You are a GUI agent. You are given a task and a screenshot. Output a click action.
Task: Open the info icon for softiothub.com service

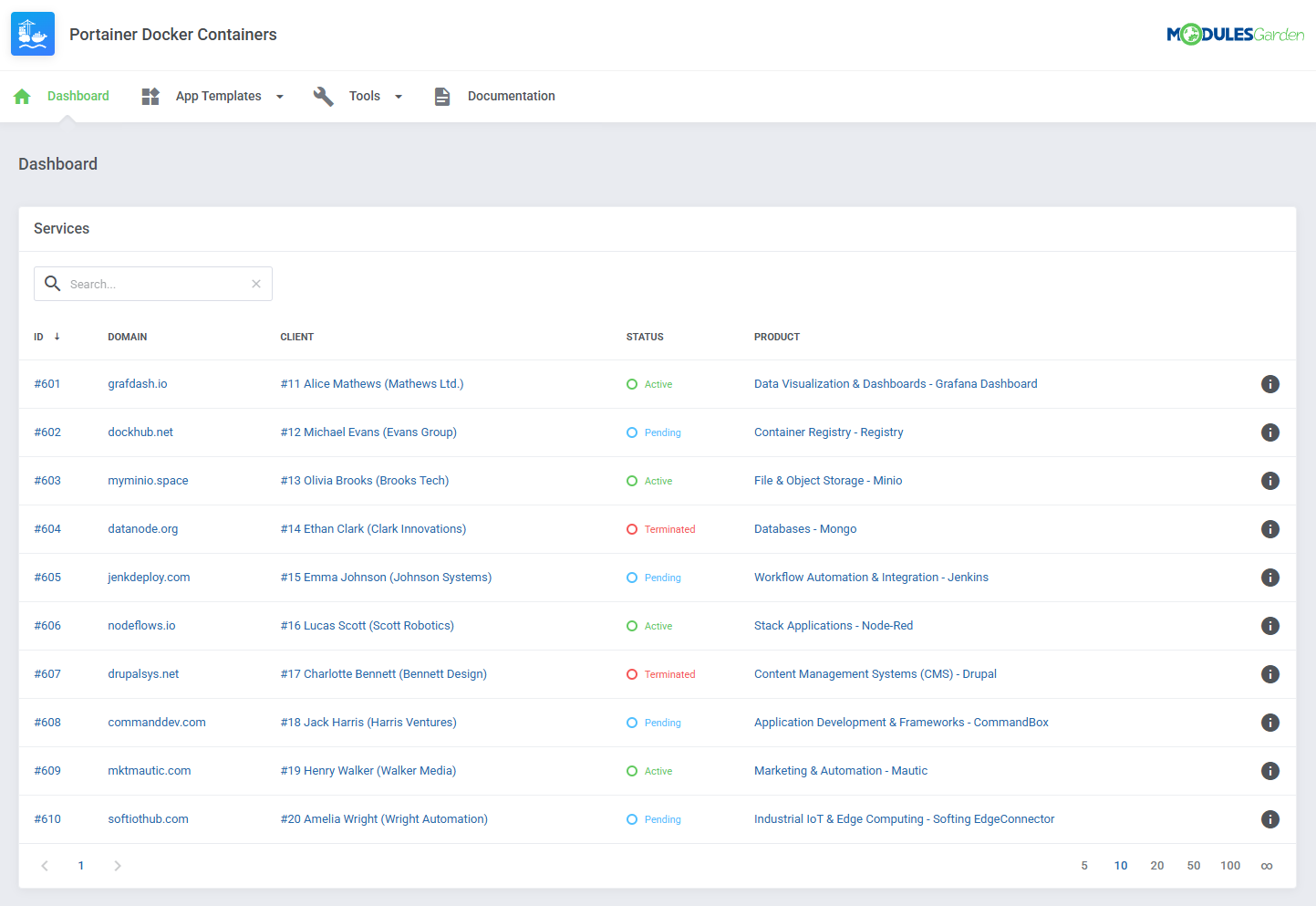click(x=1270, y=818)
